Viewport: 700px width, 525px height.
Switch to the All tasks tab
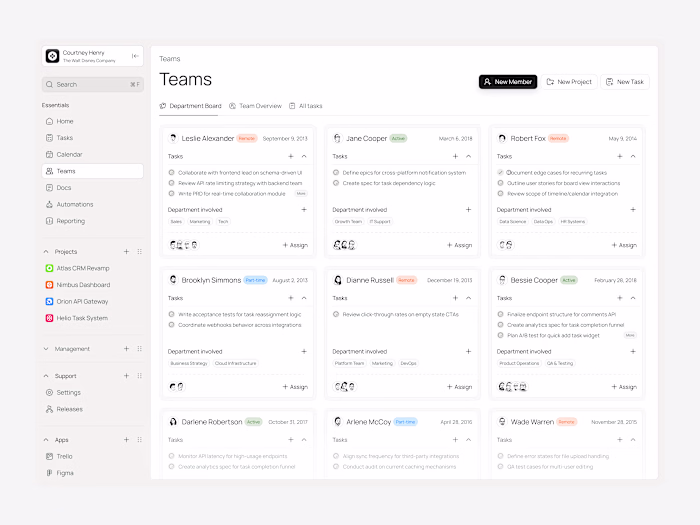[x=306, y=106]
